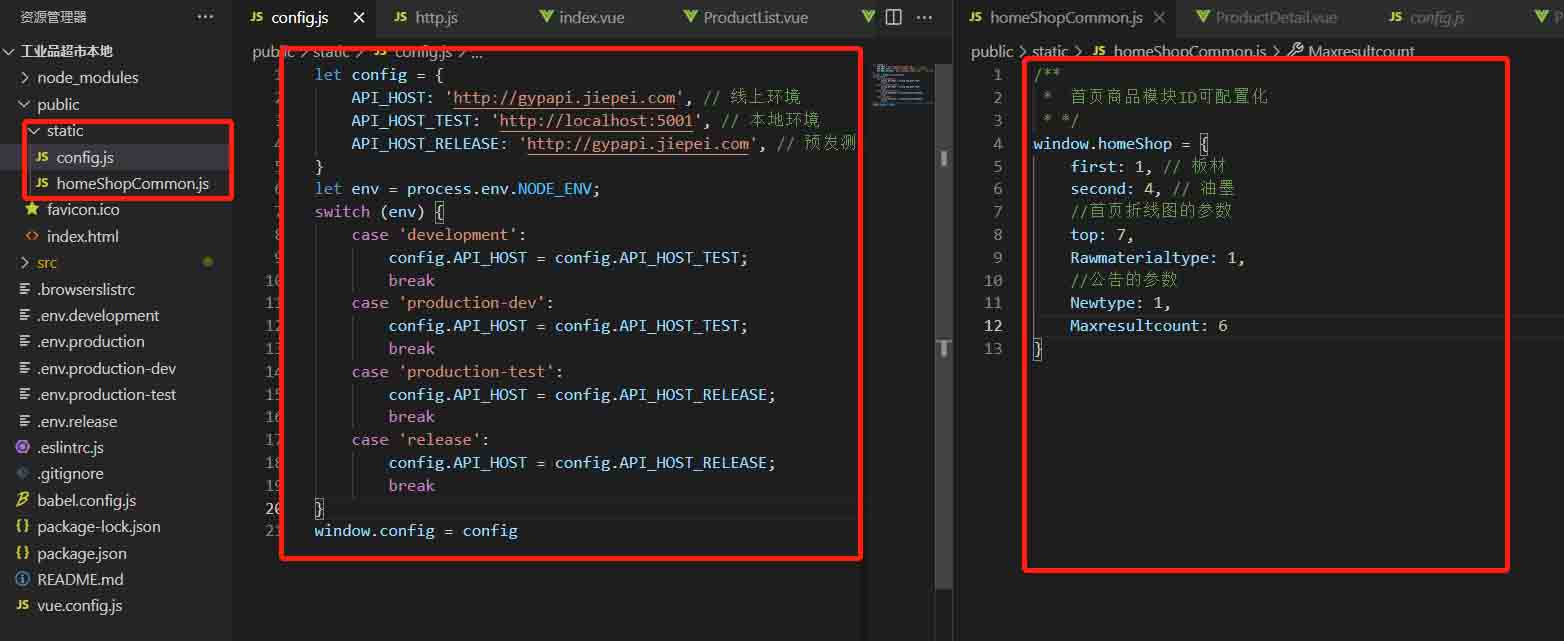Open explorer panel more actions ellipsis
Screen dimensions: 1564x641
tap(205, 17)
